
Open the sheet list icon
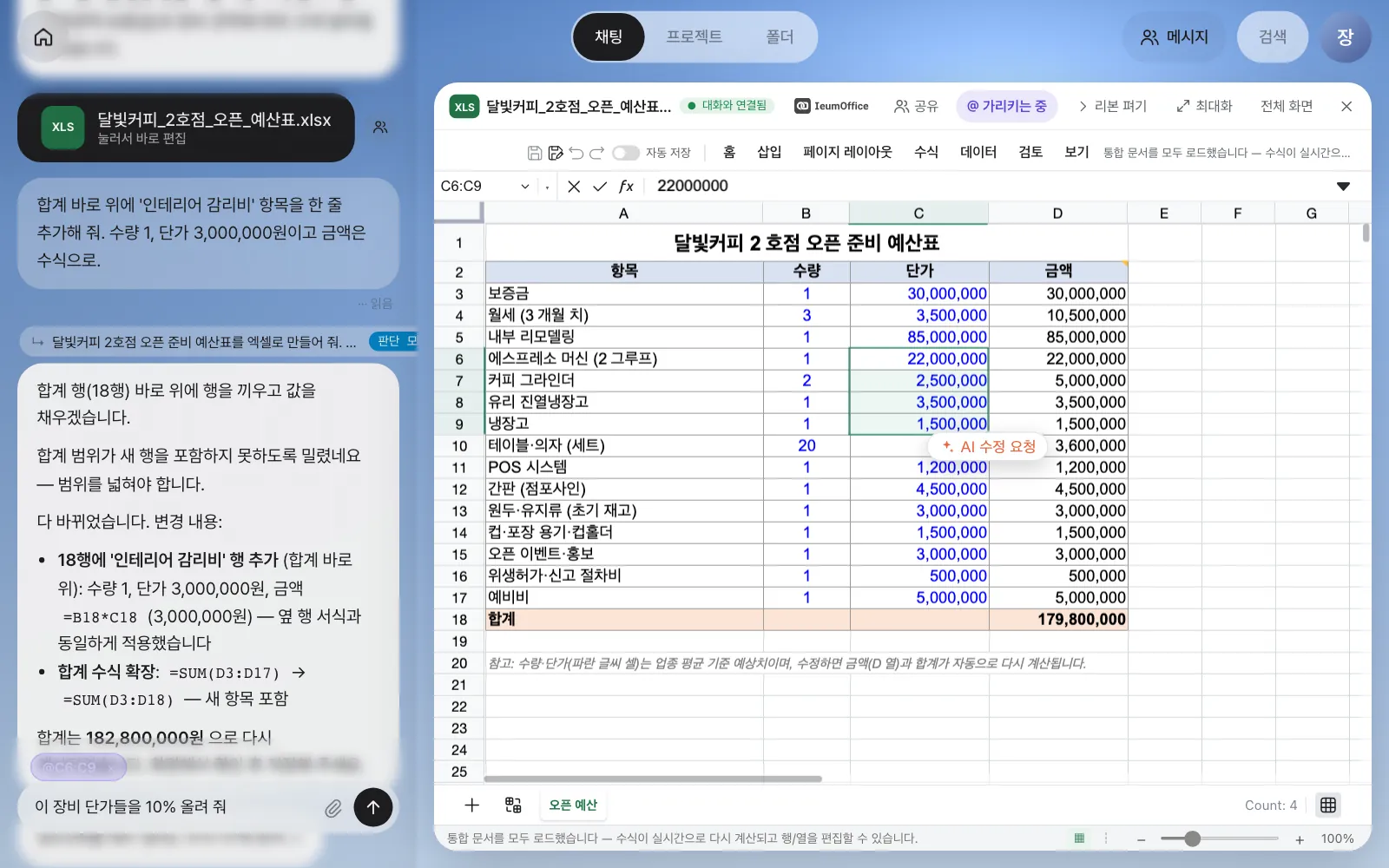click(513, 806)
